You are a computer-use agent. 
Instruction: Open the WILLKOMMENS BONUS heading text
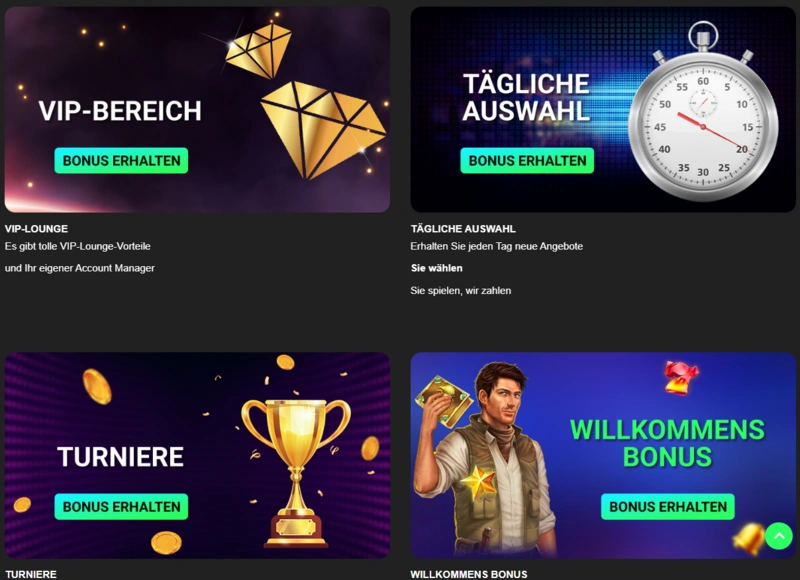469,574
